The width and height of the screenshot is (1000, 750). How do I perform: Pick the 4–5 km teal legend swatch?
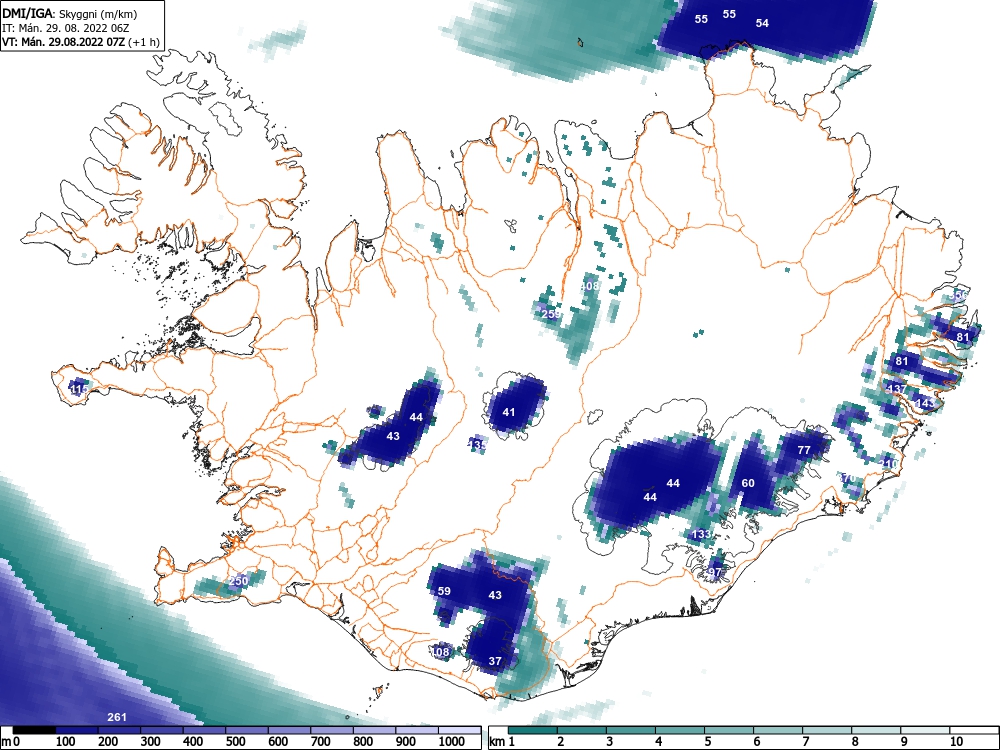click(x=680, y=730)
